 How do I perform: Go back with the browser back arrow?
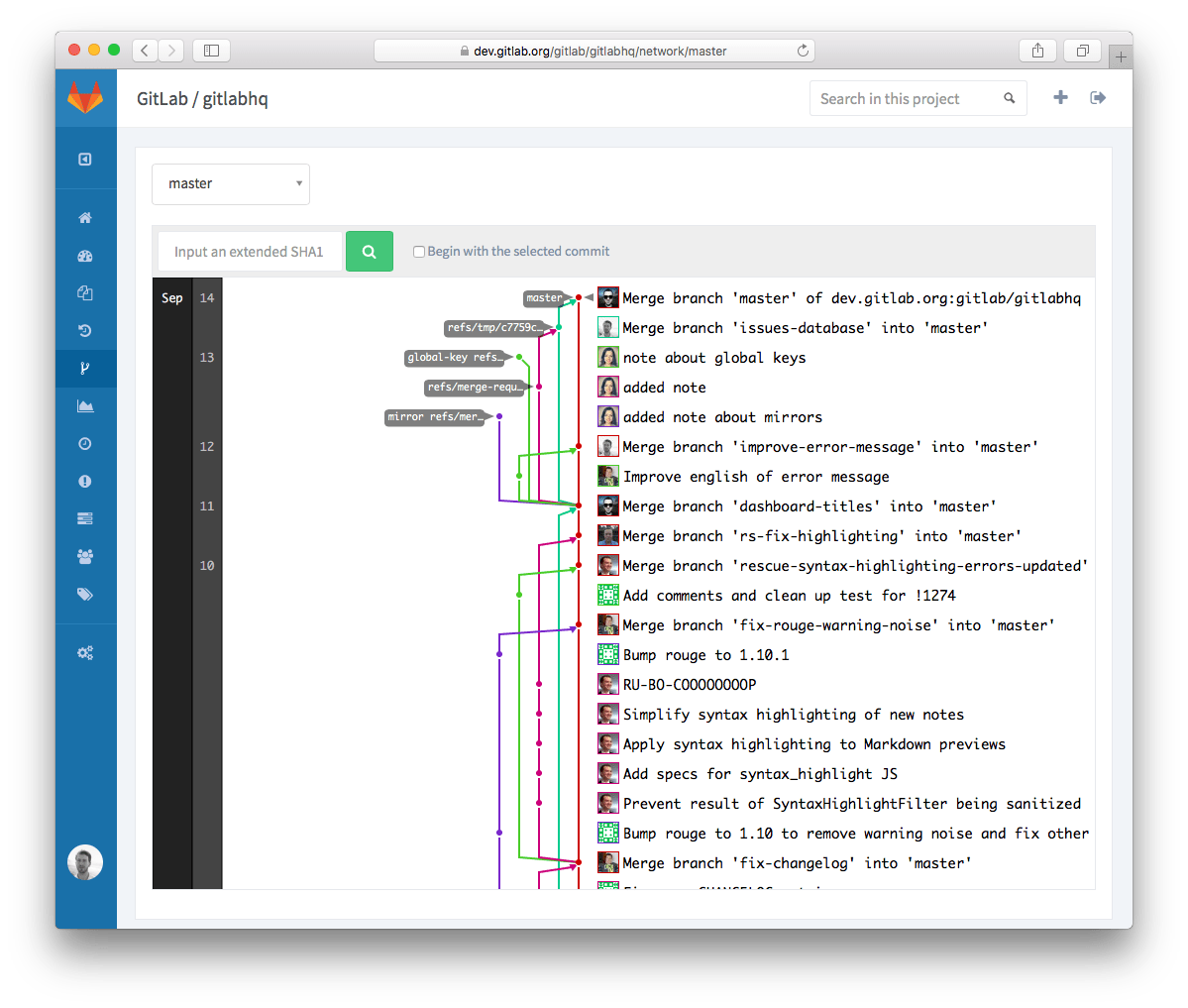(x=145, y=51)
